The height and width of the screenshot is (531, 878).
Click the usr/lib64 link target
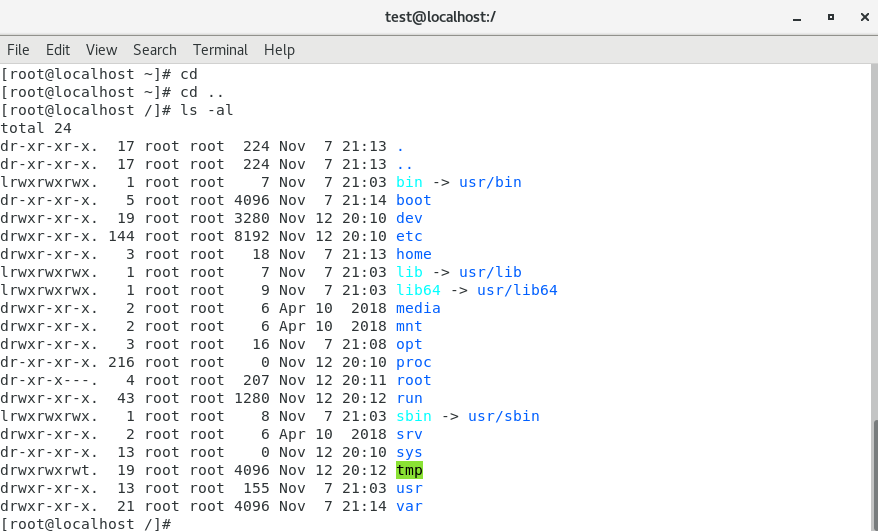point(517,290)
